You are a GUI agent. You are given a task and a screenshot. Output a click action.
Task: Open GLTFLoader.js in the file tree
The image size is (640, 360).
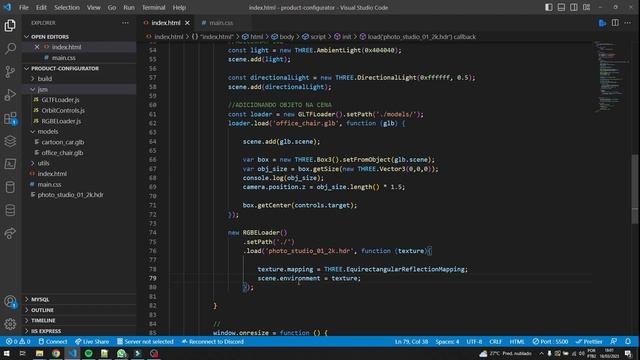click(x=60, y=100)
